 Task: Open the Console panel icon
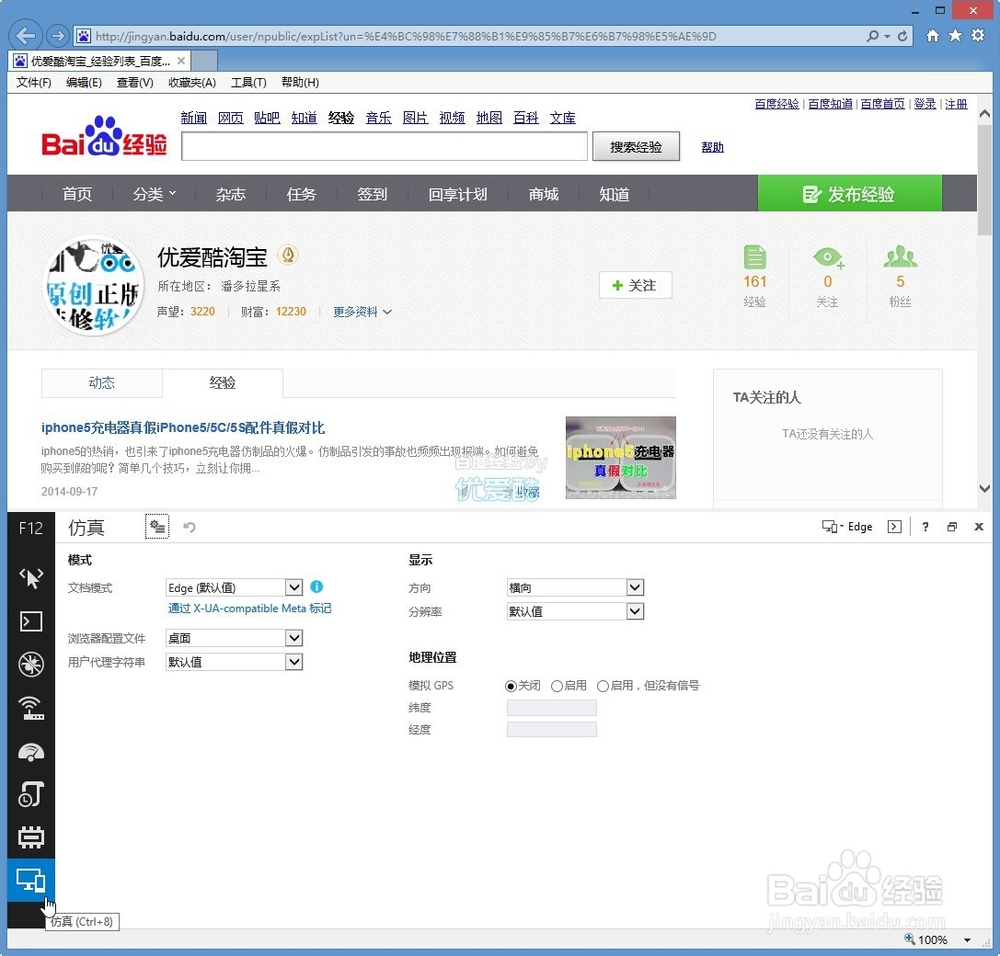(x=31, y=621)
